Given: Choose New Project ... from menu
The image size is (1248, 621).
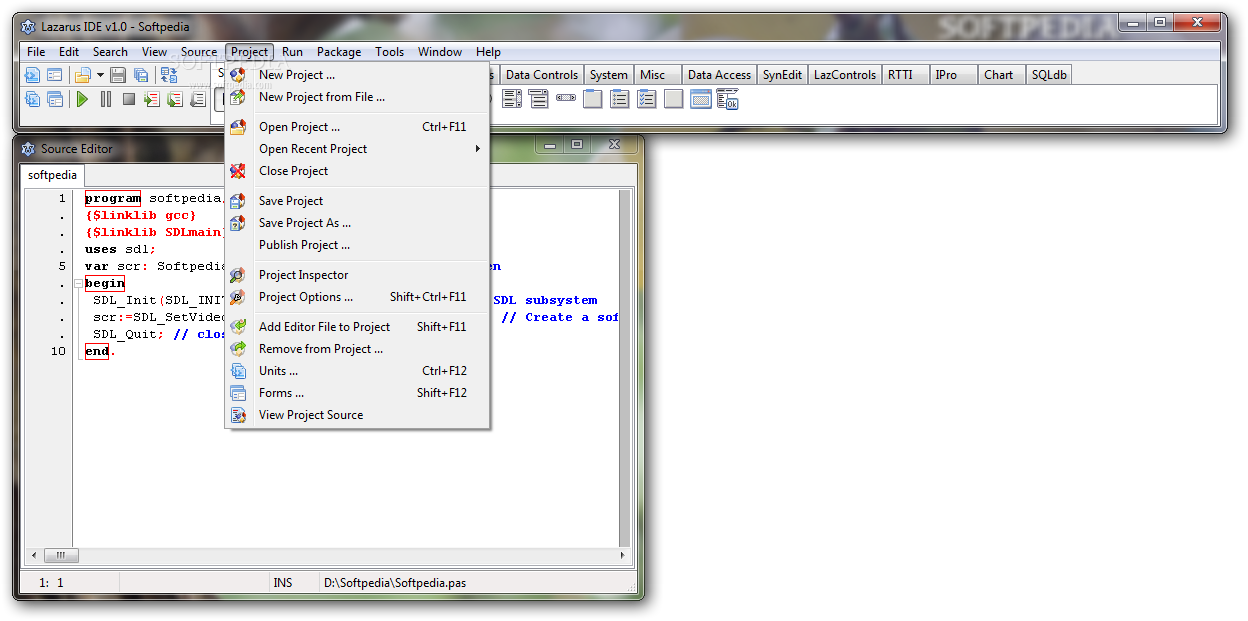Looking at the screenshot, I should pyautogui.click(x=358, y=75).
